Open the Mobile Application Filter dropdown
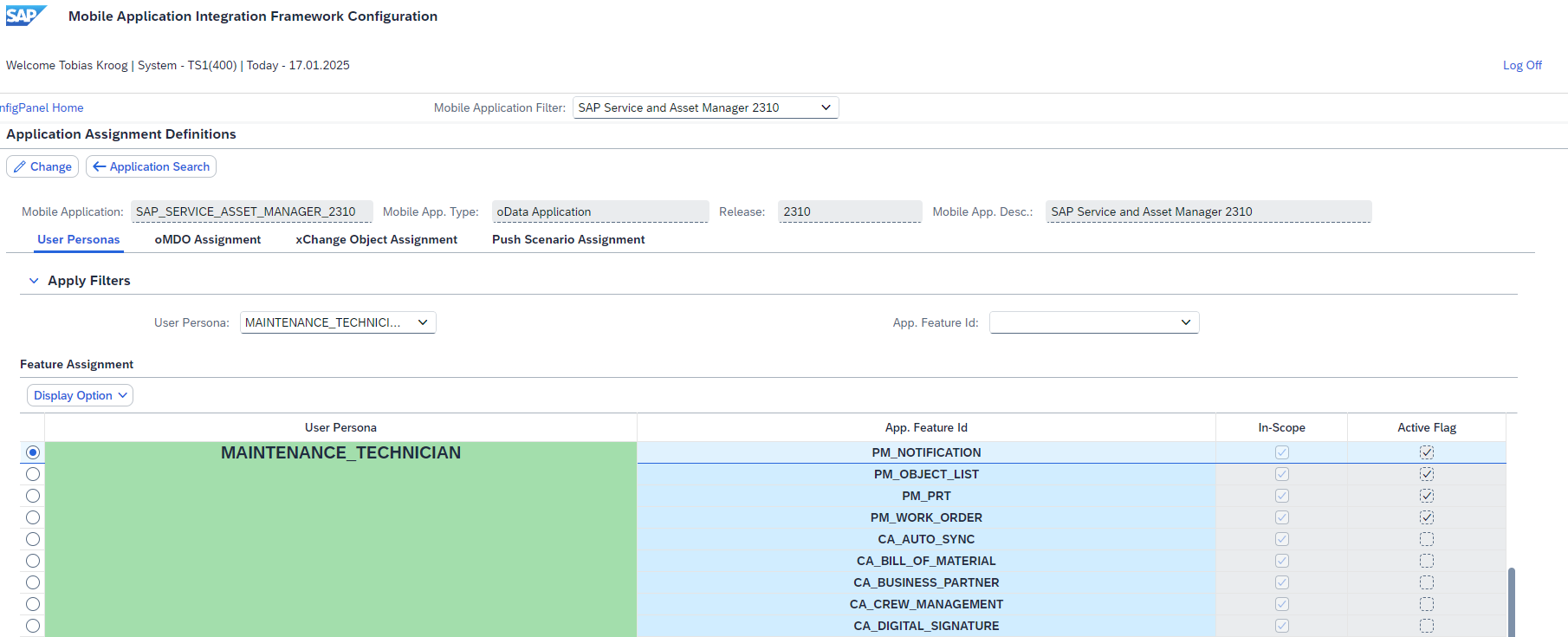 (x=705, y=107)
